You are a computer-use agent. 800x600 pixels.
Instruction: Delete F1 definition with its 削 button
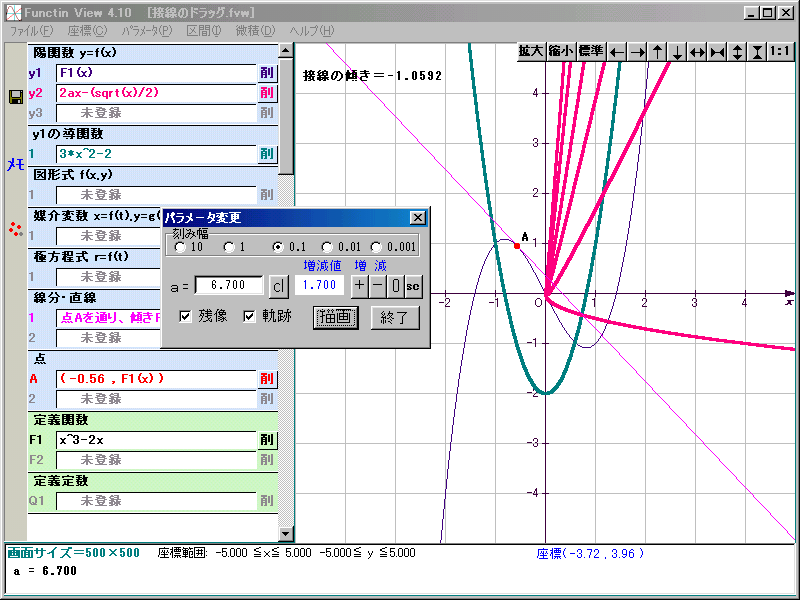pyautogui.click(x=267, y=440)
